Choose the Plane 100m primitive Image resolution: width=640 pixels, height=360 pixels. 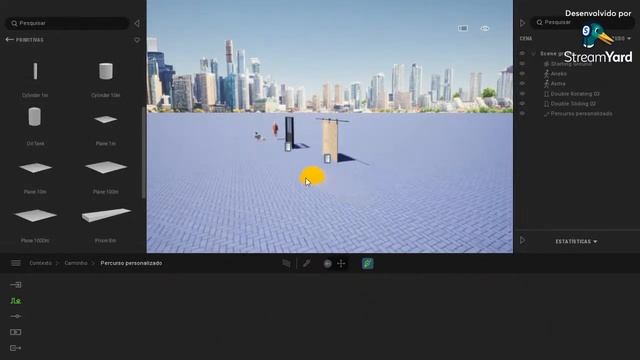tap(106, 167)
